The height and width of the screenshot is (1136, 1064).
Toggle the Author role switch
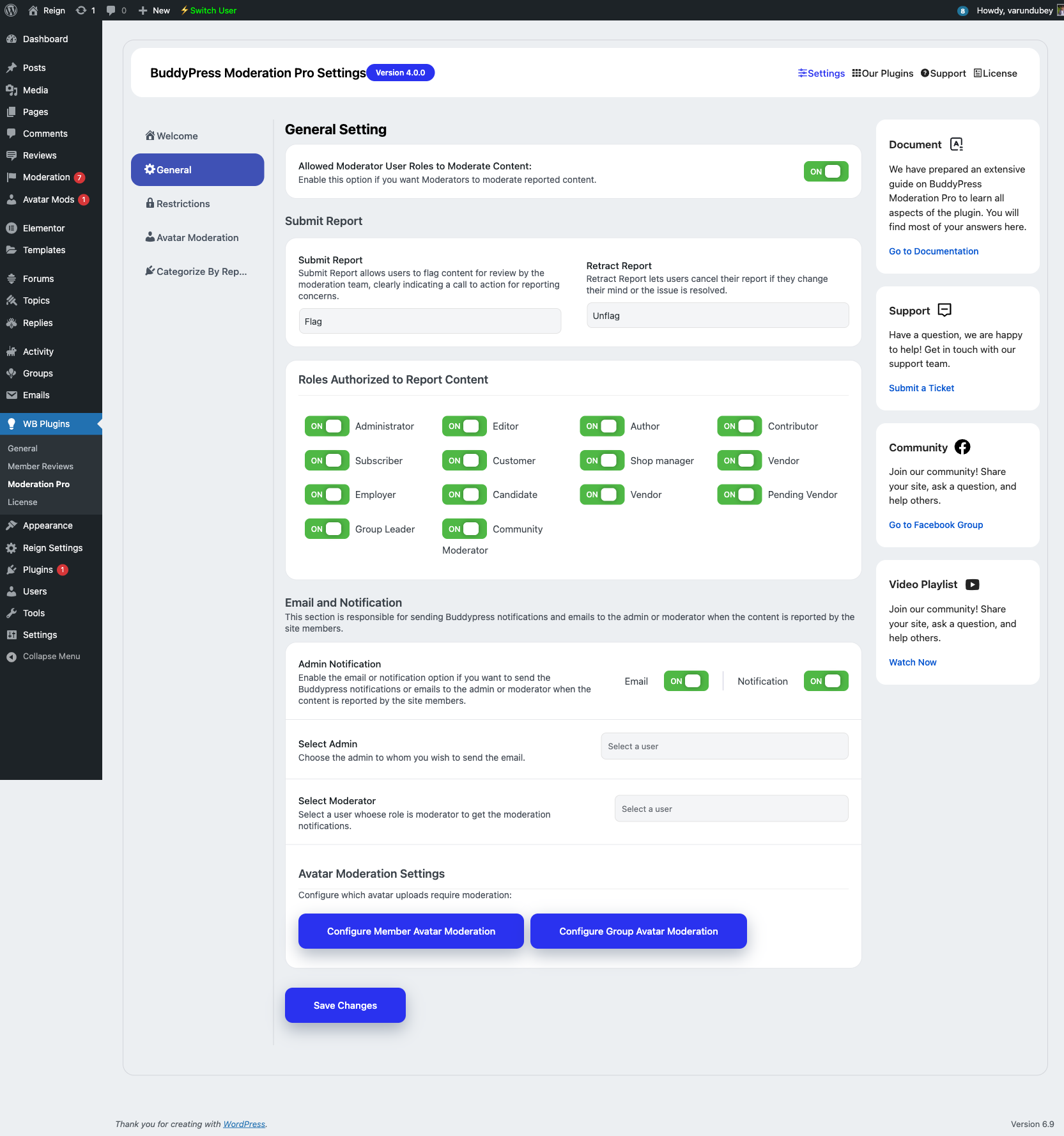tap(602, 426)
